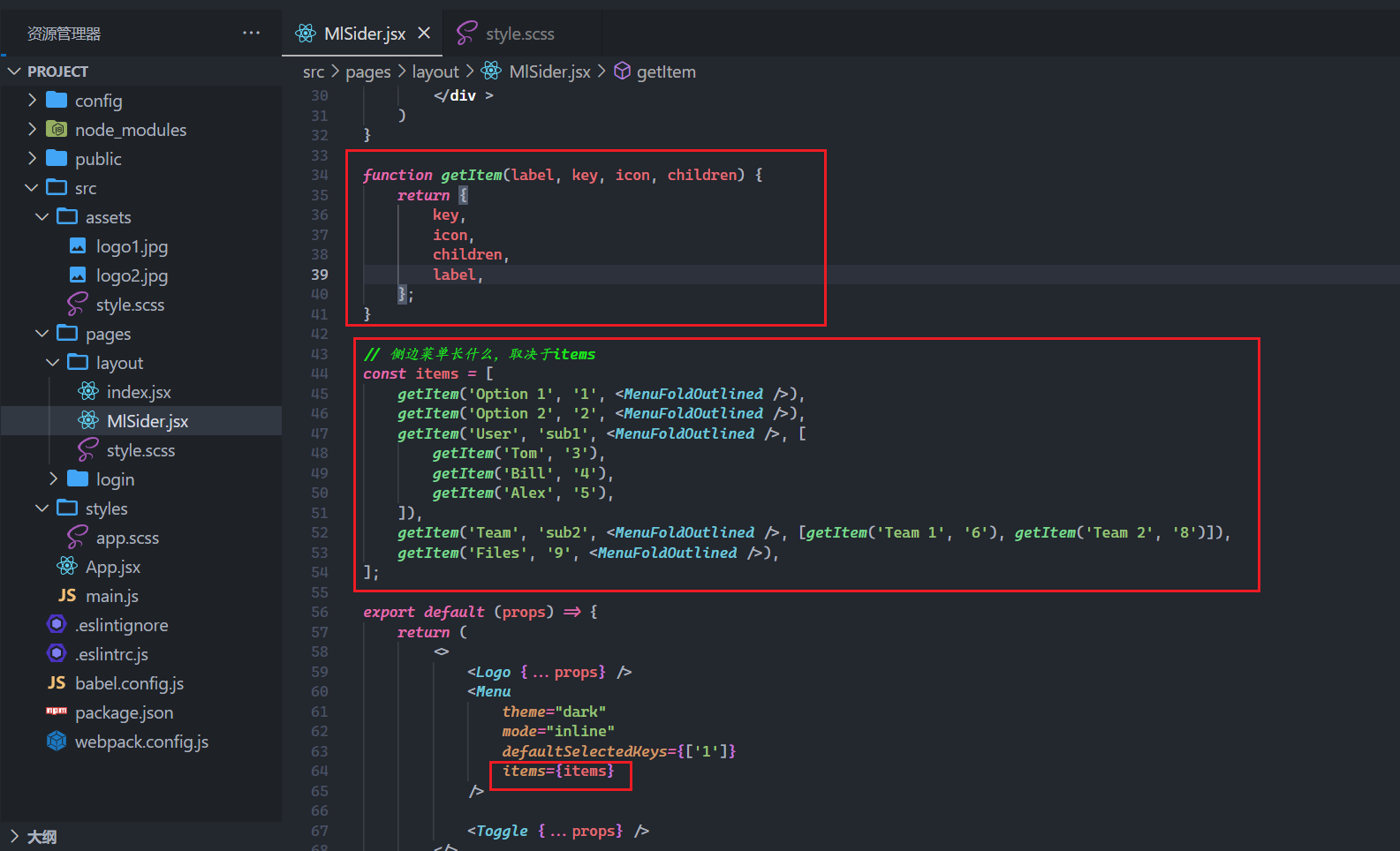1400x851 pixels.
Task: Click the assets folder icon
Action: [67, 216]
